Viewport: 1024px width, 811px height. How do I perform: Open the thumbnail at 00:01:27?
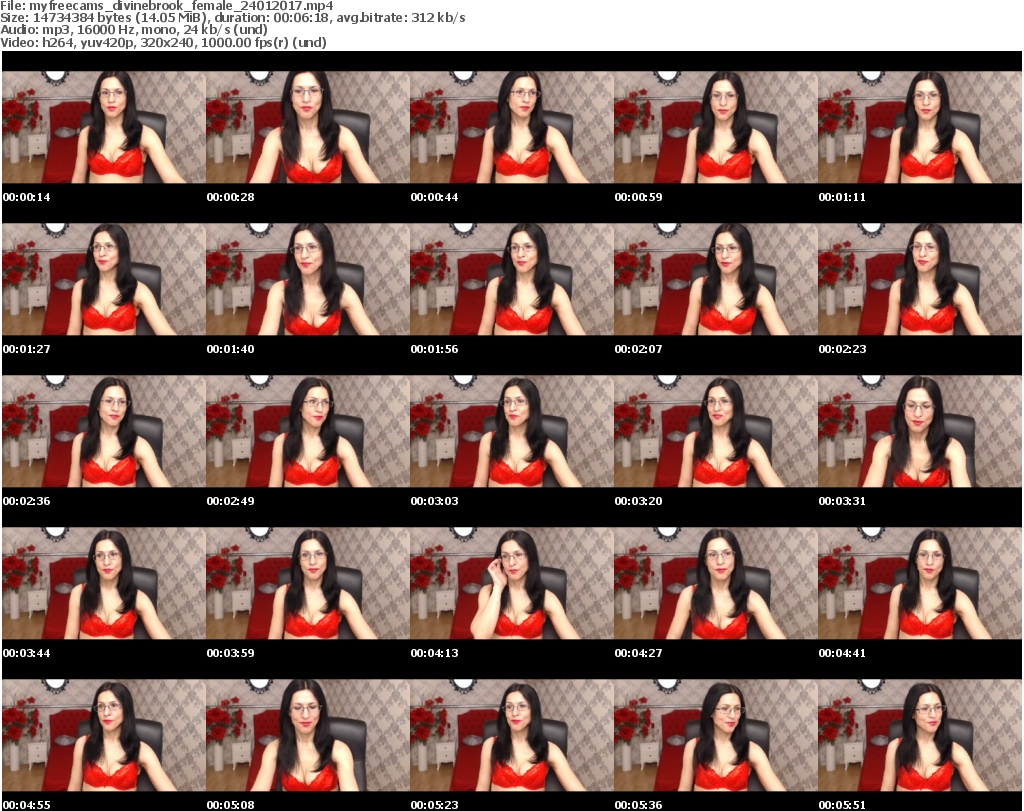click(x=104, y=279)
